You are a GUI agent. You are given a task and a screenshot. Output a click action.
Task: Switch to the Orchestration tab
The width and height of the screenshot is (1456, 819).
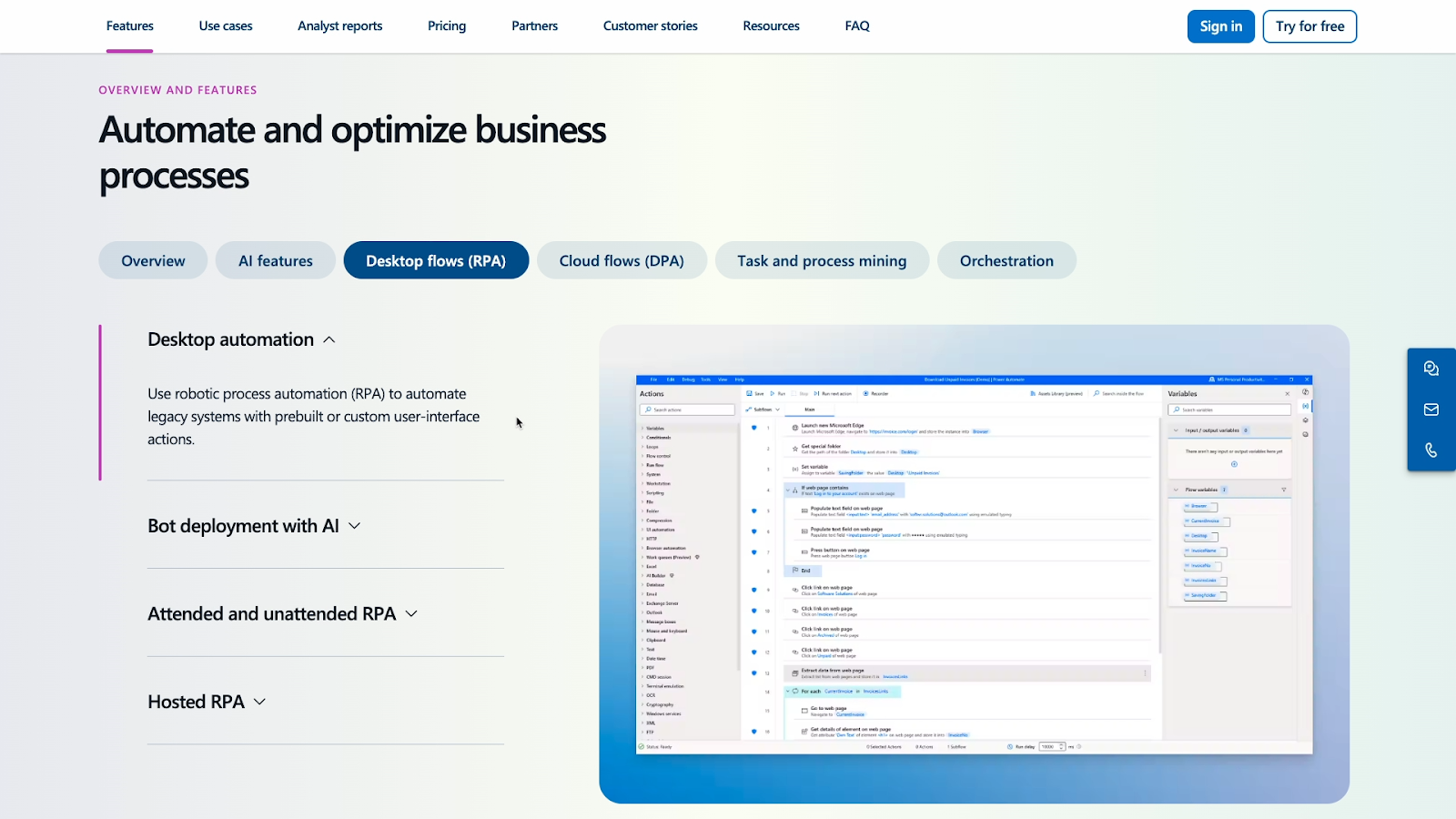coord(1006,260)
